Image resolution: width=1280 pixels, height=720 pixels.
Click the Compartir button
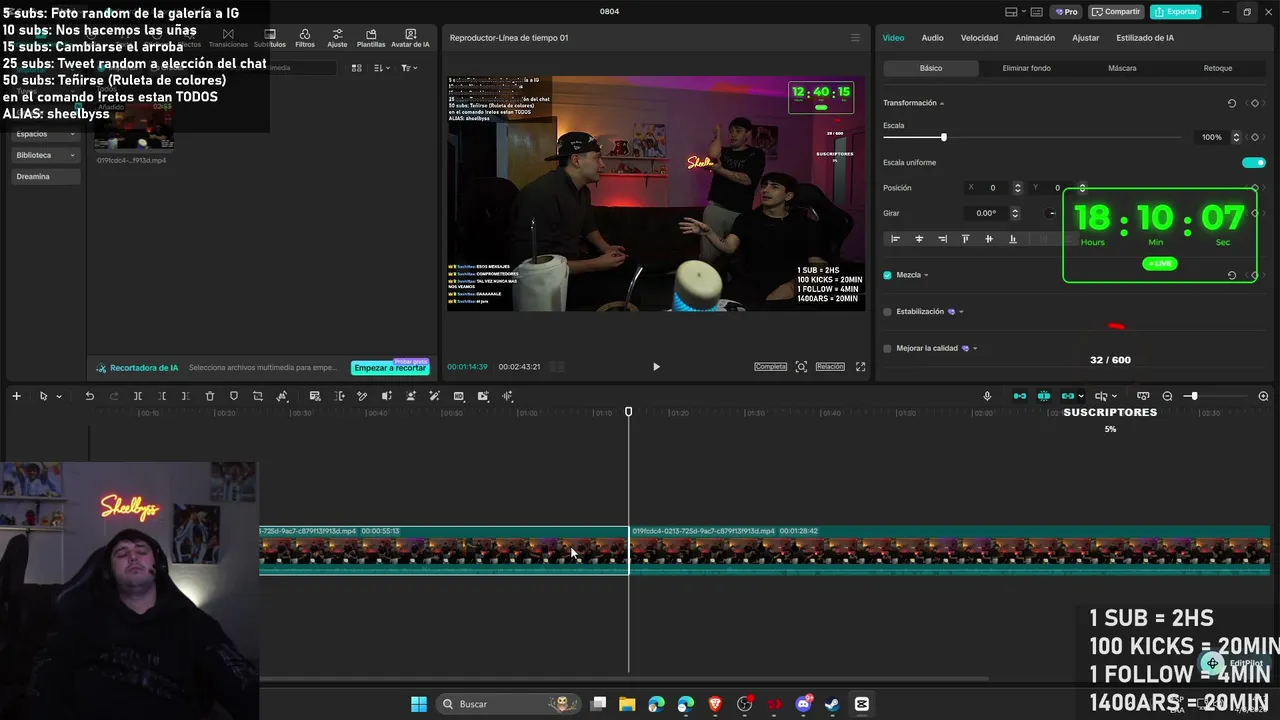(x=1116, y=12)
